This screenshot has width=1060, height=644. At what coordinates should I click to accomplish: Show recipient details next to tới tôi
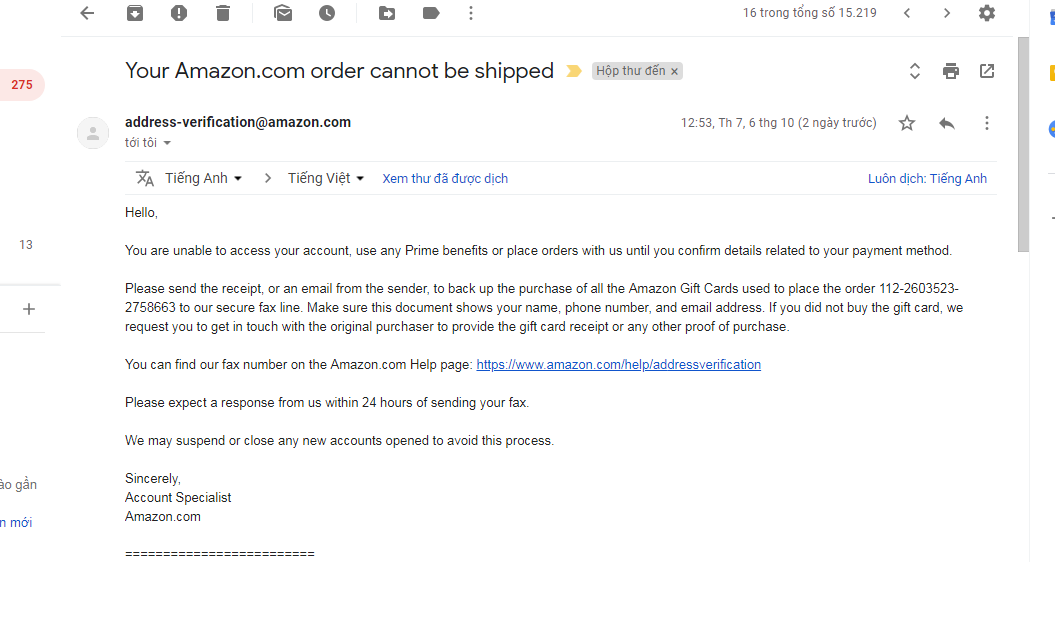point(167,143)
